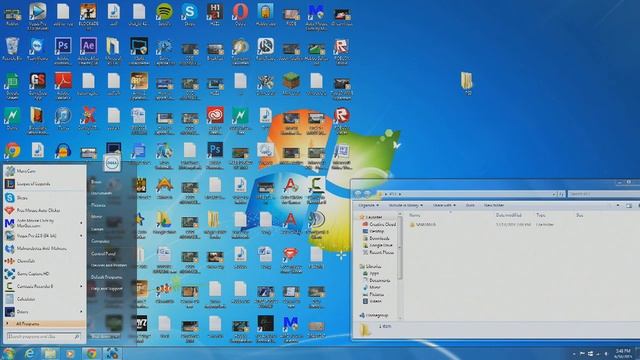Image resolution: width=640 pixels, height=360 pixels.
Task: Switch to Chrome on the taskbar
Action: click(x=91, y=353)
